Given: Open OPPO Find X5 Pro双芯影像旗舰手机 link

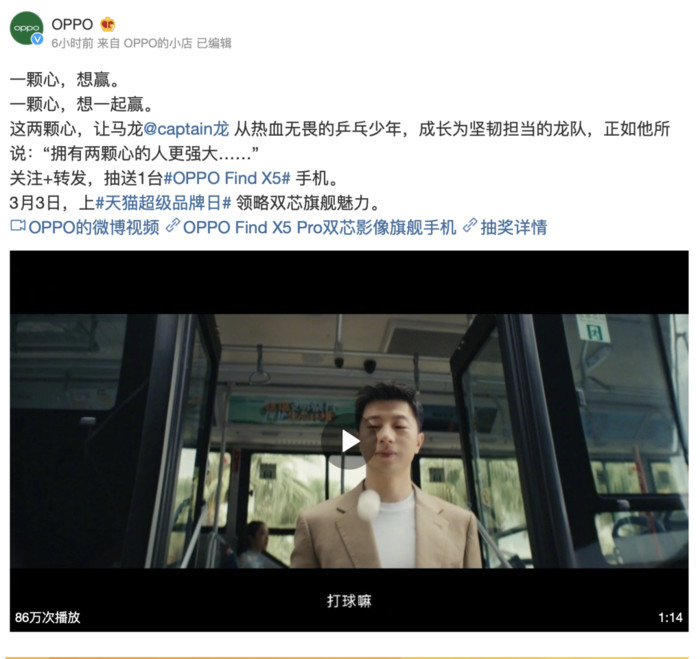Looking at the screenshot, I should [320, 227].
